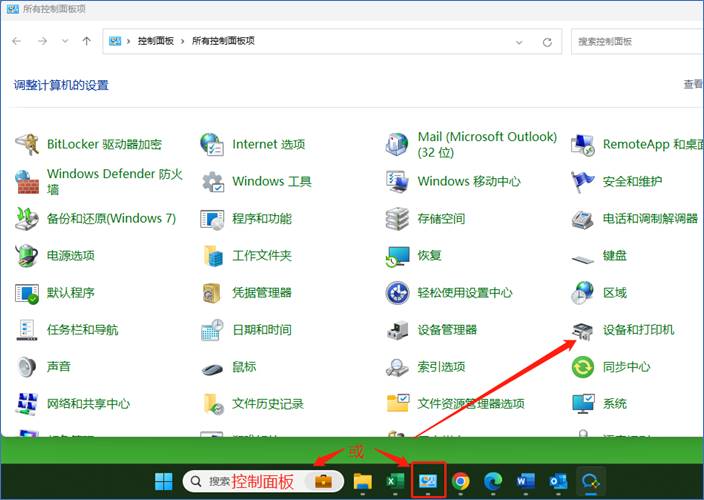Click the 同步中心 green icon
Screen dimensions: 704x500
tap(583, 367)
